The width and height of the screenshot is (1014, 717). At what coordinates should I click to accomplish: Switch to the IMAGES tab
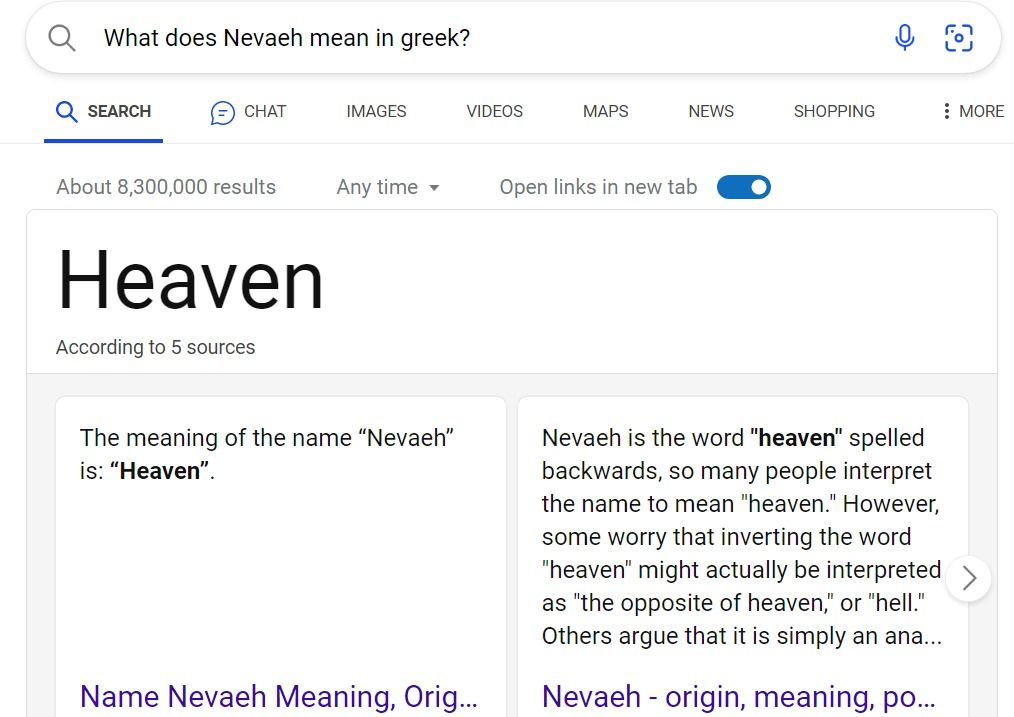(x=376, y=111)
